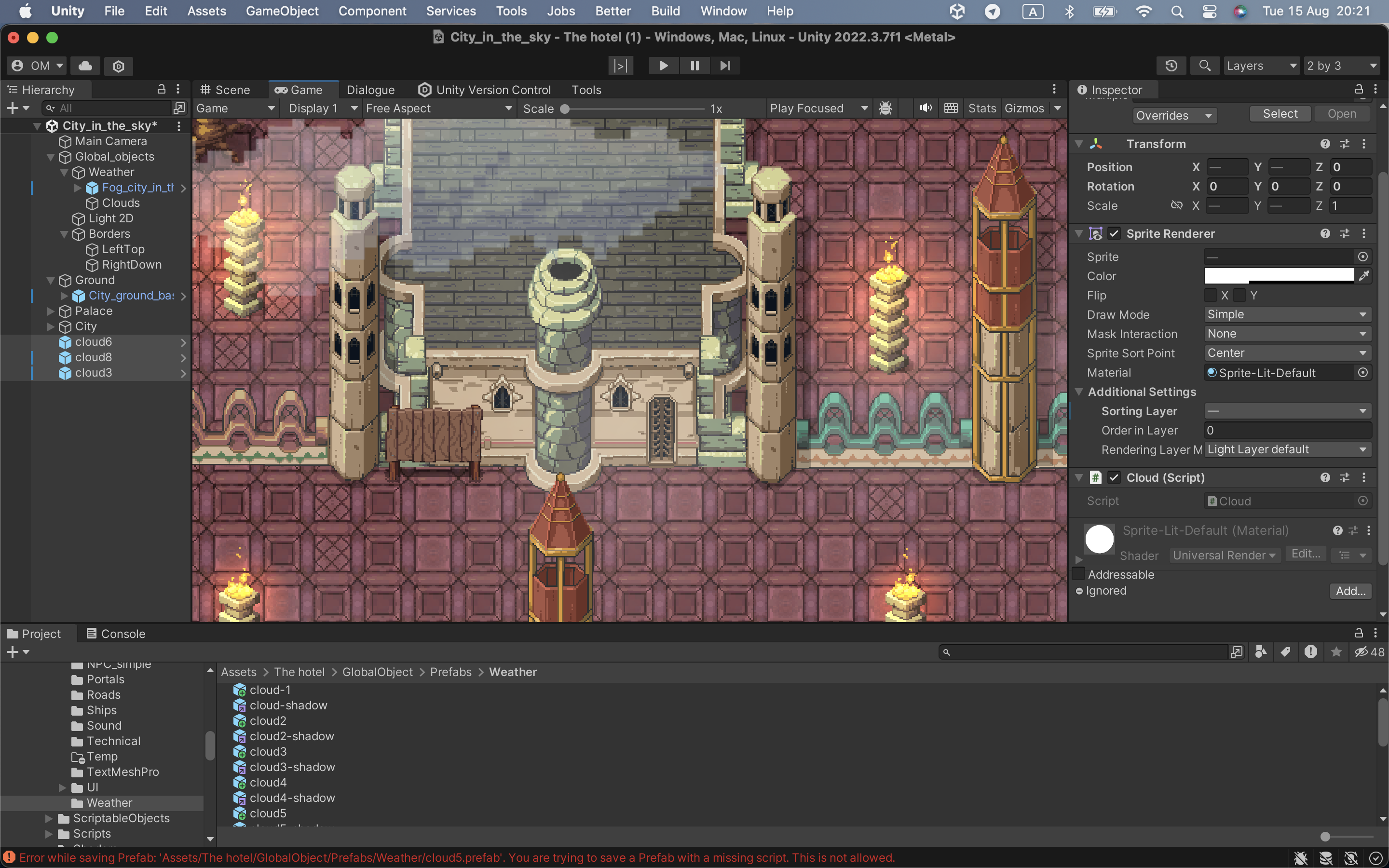The width and height of the screenshot is (1389, 868).
Task: Open the Layers dropdown
Action: click(1261, 66)
